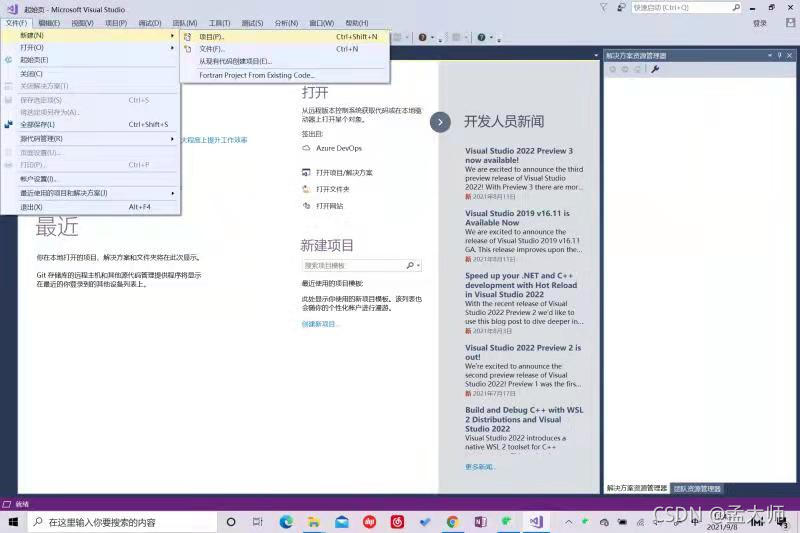Switch to 团队资源管理器 tab

[x=697, y=489]
